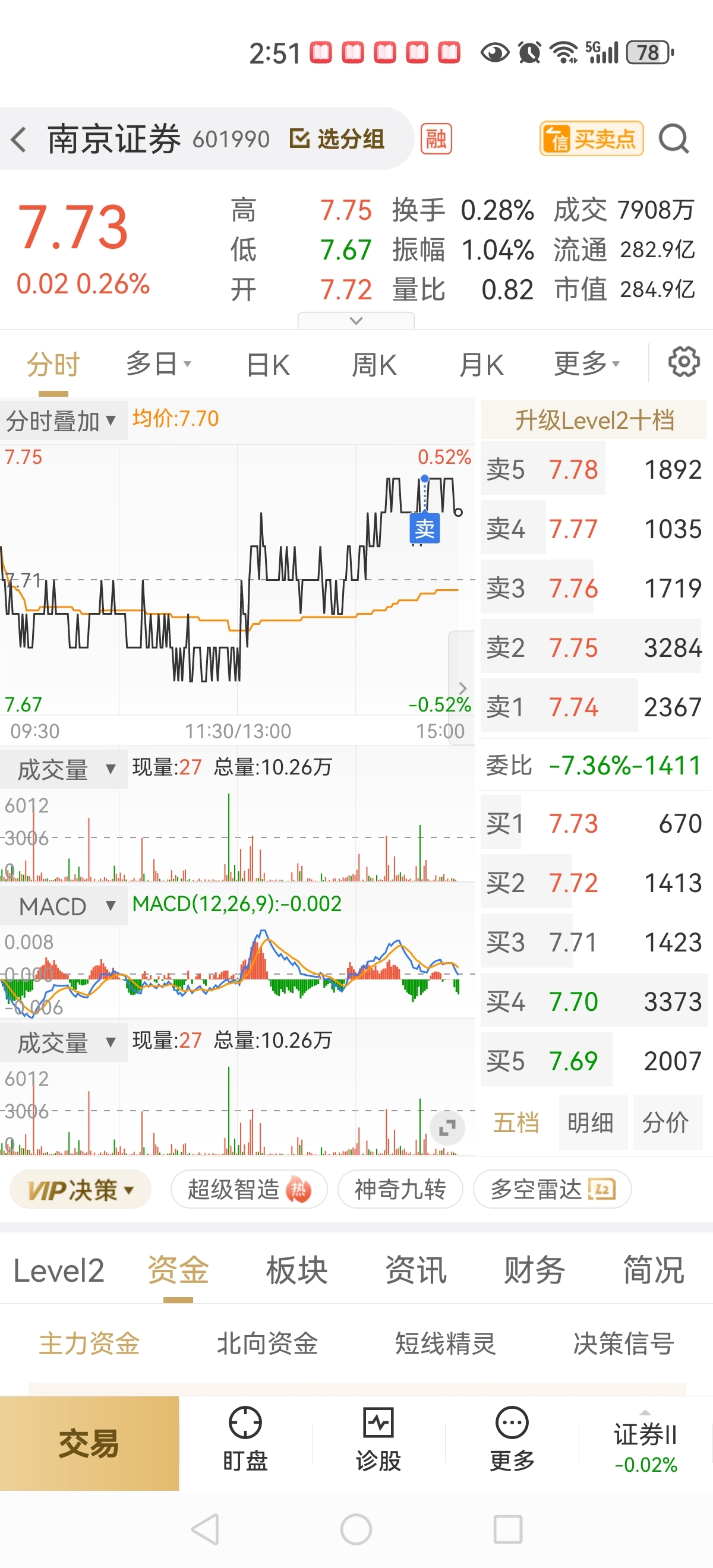The image size is (713, 1568).
Task: Select 北向资金 sub-tab
Action: click(x=267, y=1343)
